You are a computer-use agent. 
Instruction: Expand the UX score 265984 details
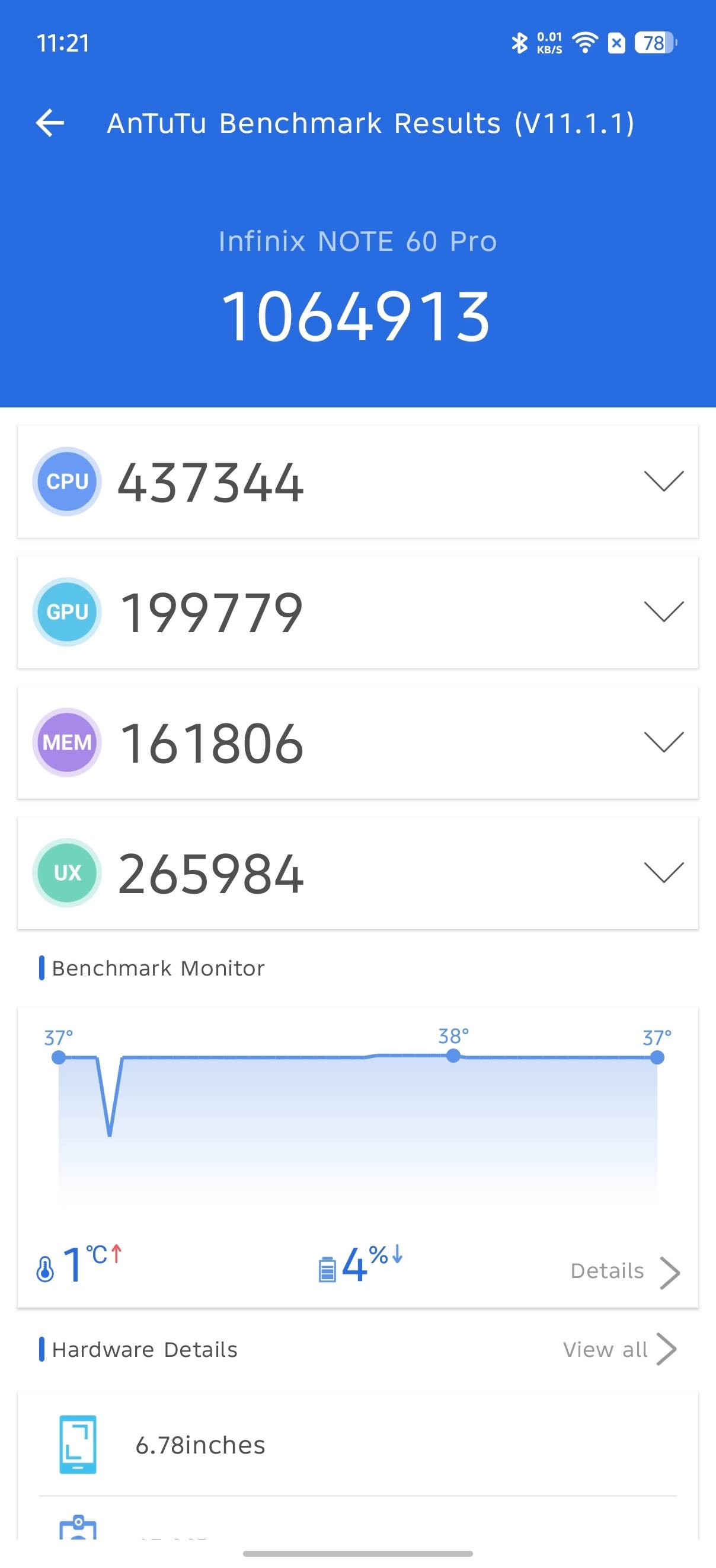664,872
